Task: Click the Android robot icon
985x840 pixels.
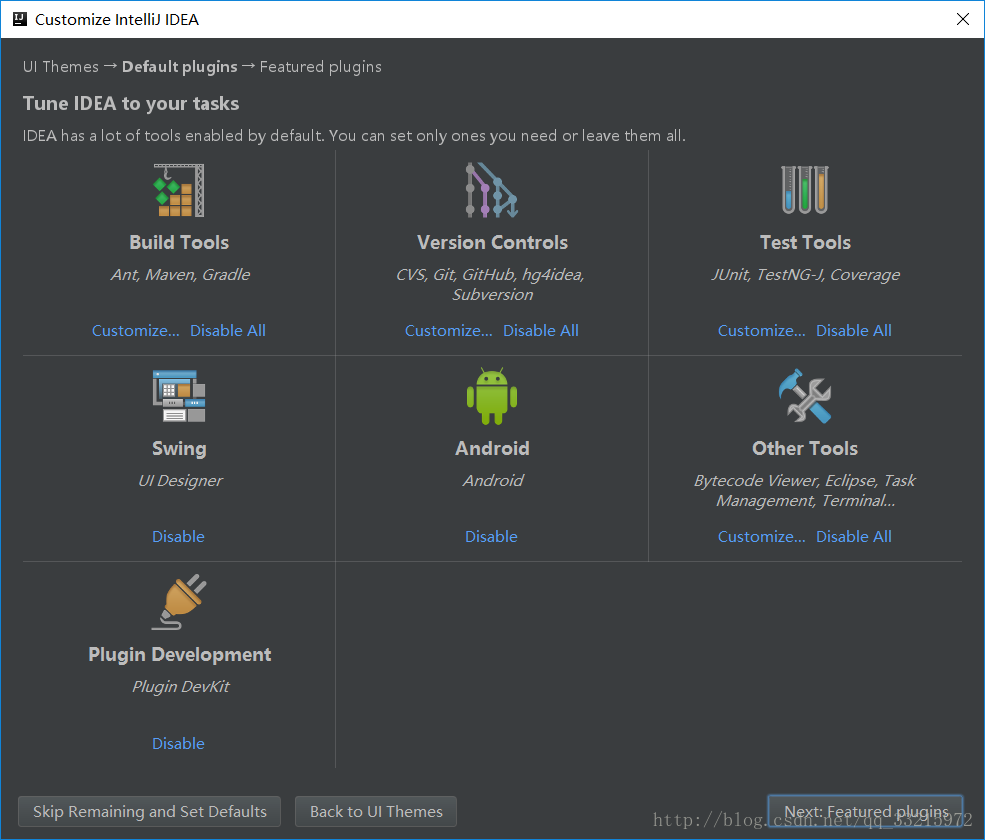Action: pos(492,396)
